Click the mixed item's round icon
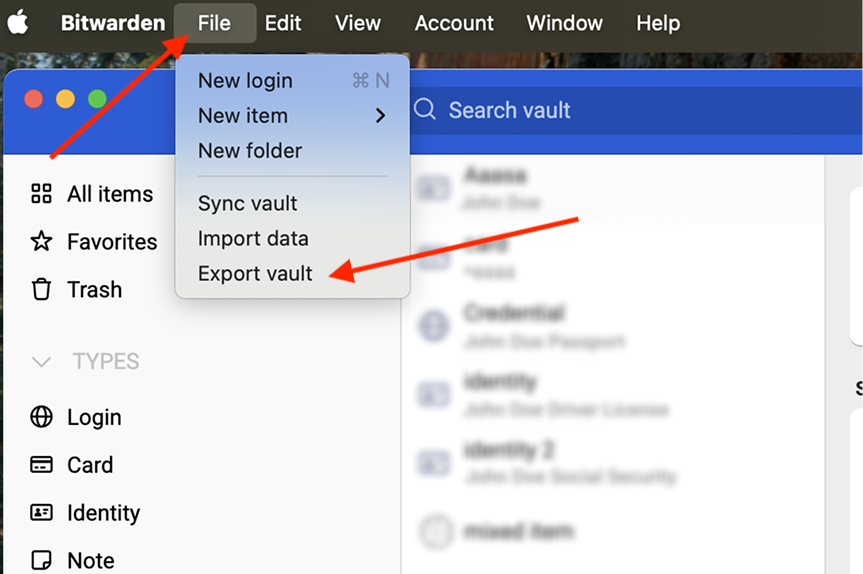863x574 pixels. pyautogui.click(x=436, y=532)
